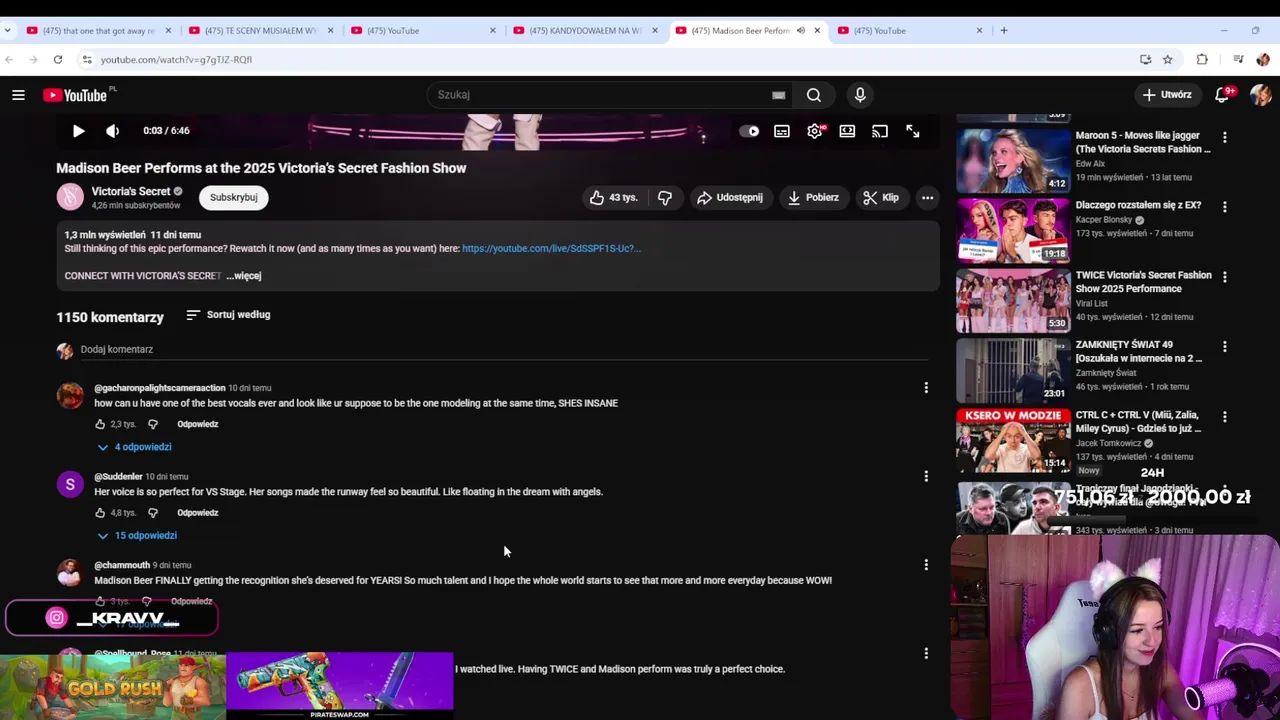Open a new browser tab
The height and width of the screenshot is (720, 1280).
click(x=1004, y=30)
